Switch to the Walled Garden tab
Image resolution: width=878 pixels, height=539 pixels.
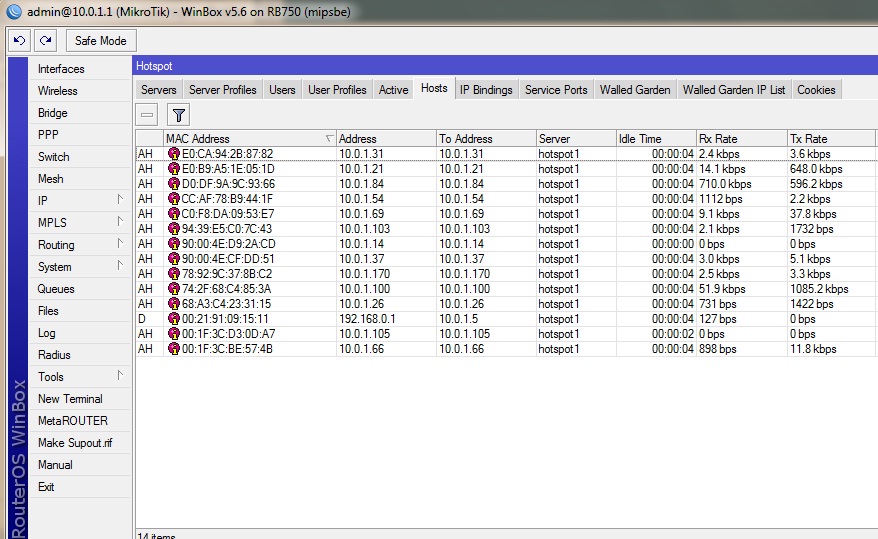coord(635,90)
